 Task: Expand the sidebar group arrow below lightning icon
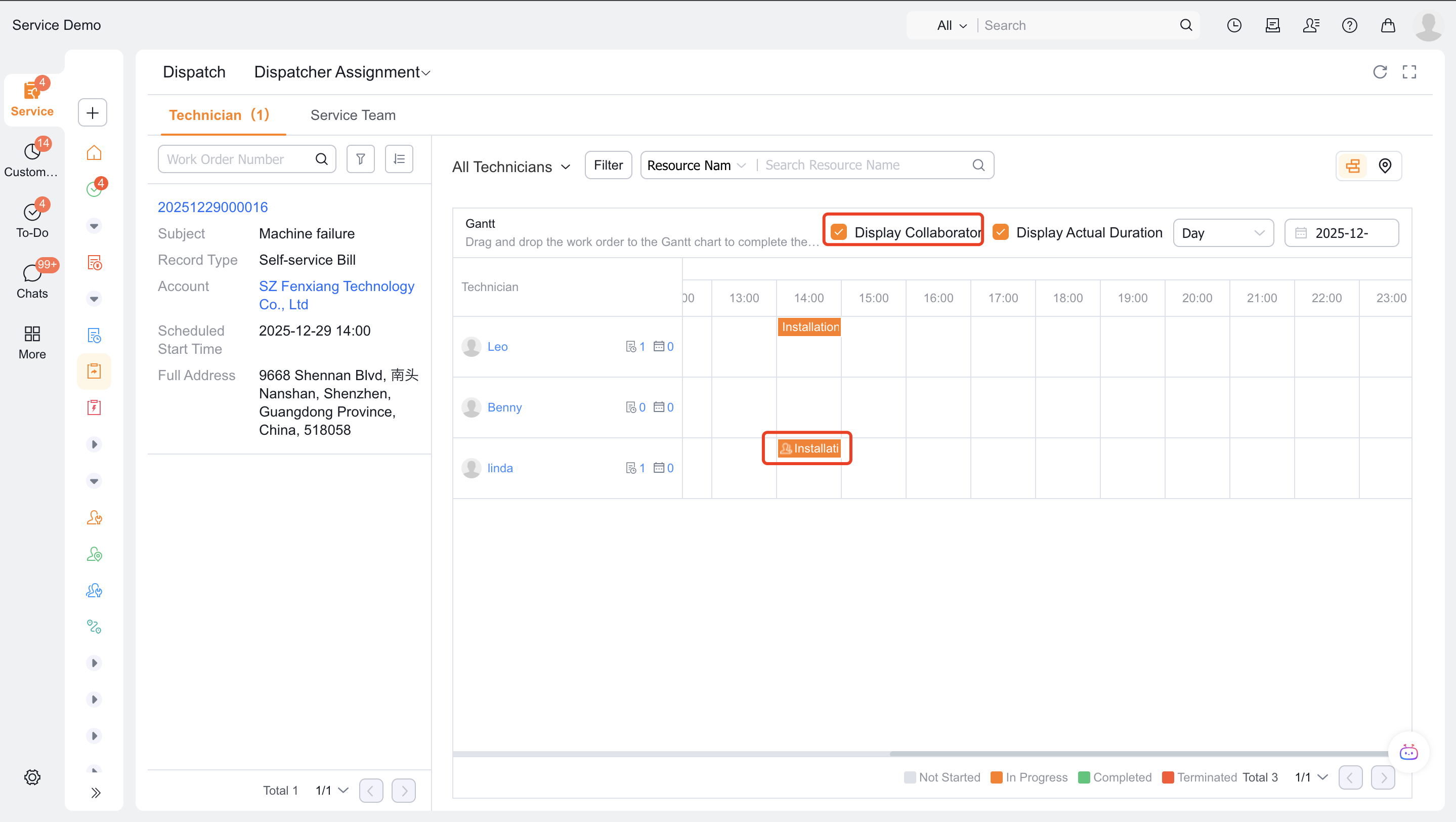[94, 444]
